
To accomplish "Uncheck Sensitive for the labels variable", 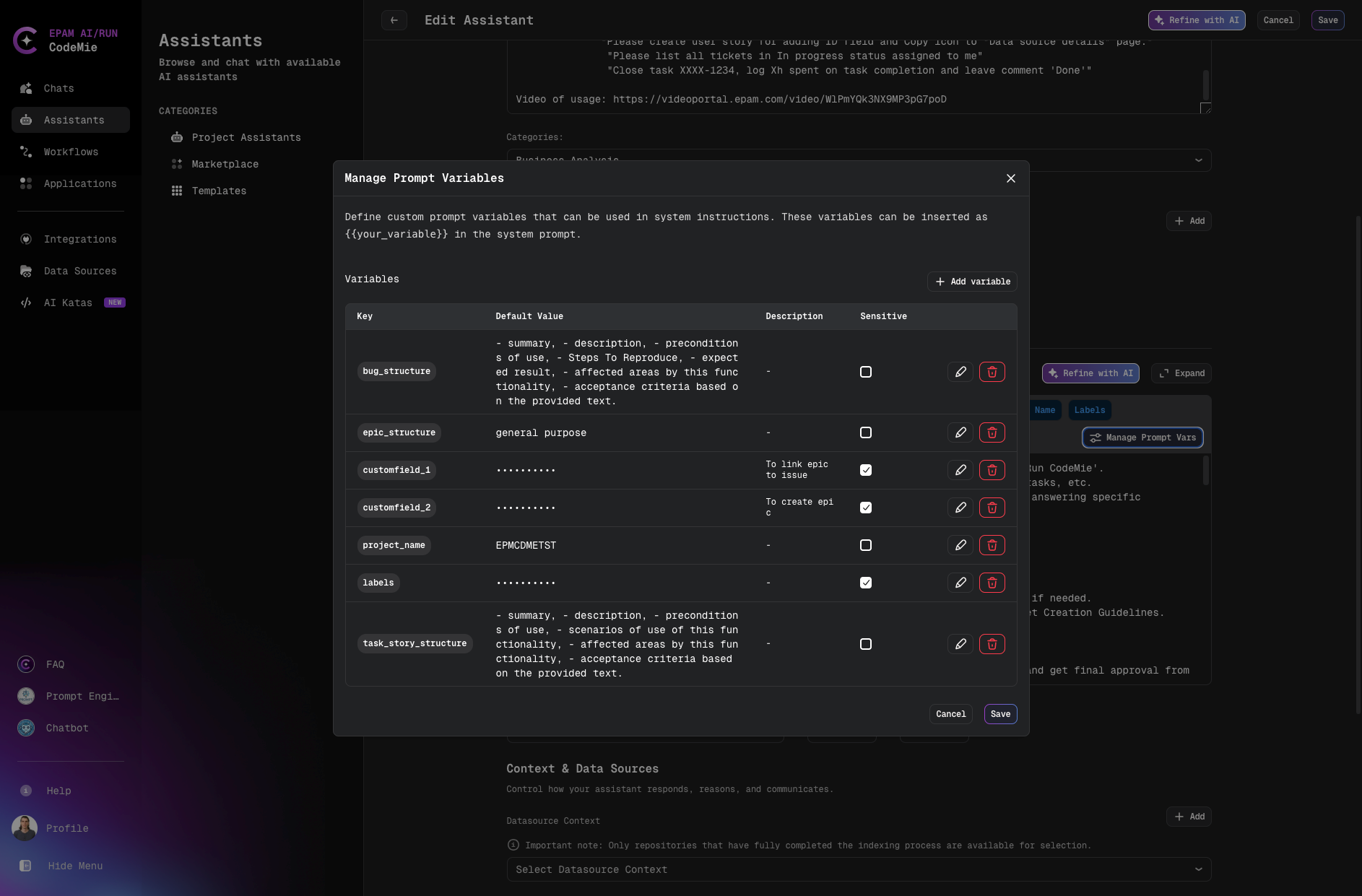I will 865,583.
